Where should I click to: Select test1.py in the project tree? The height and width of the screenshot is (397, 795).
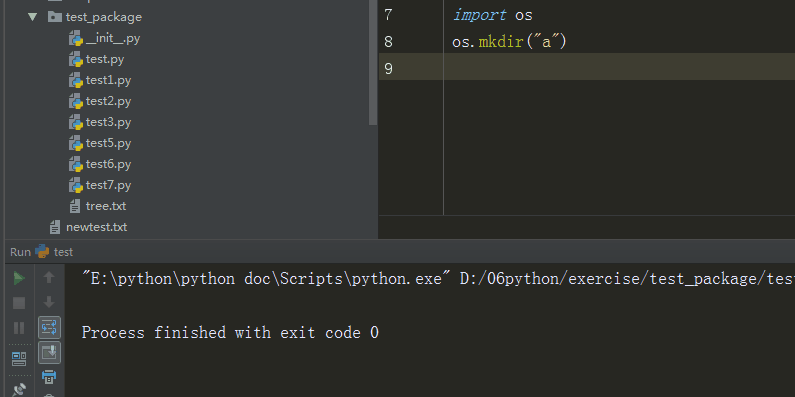(100, 80)
